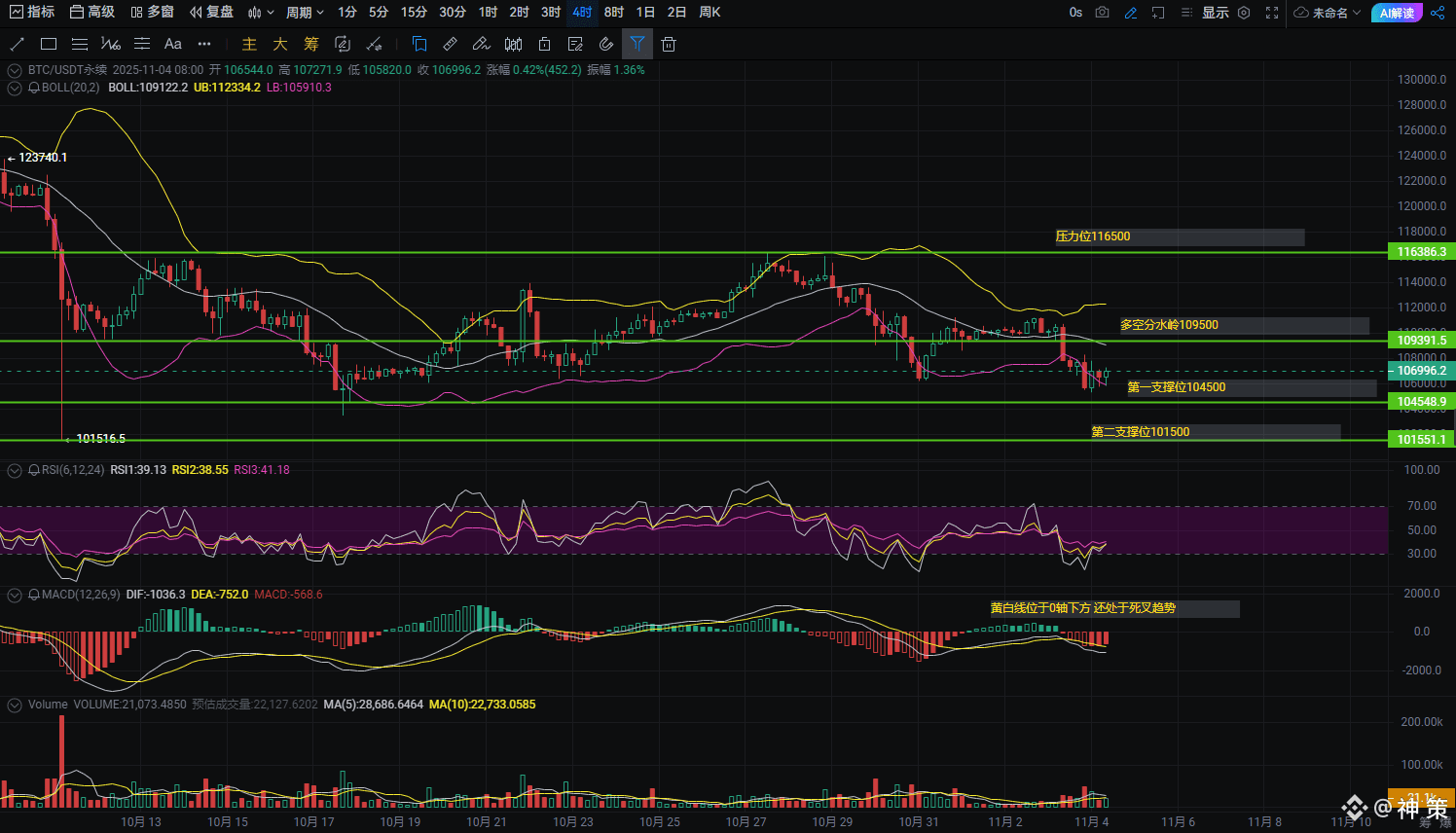Select the trend line drawing tool
Viewport: 1456px width, 833px height.
click(17, 44)
